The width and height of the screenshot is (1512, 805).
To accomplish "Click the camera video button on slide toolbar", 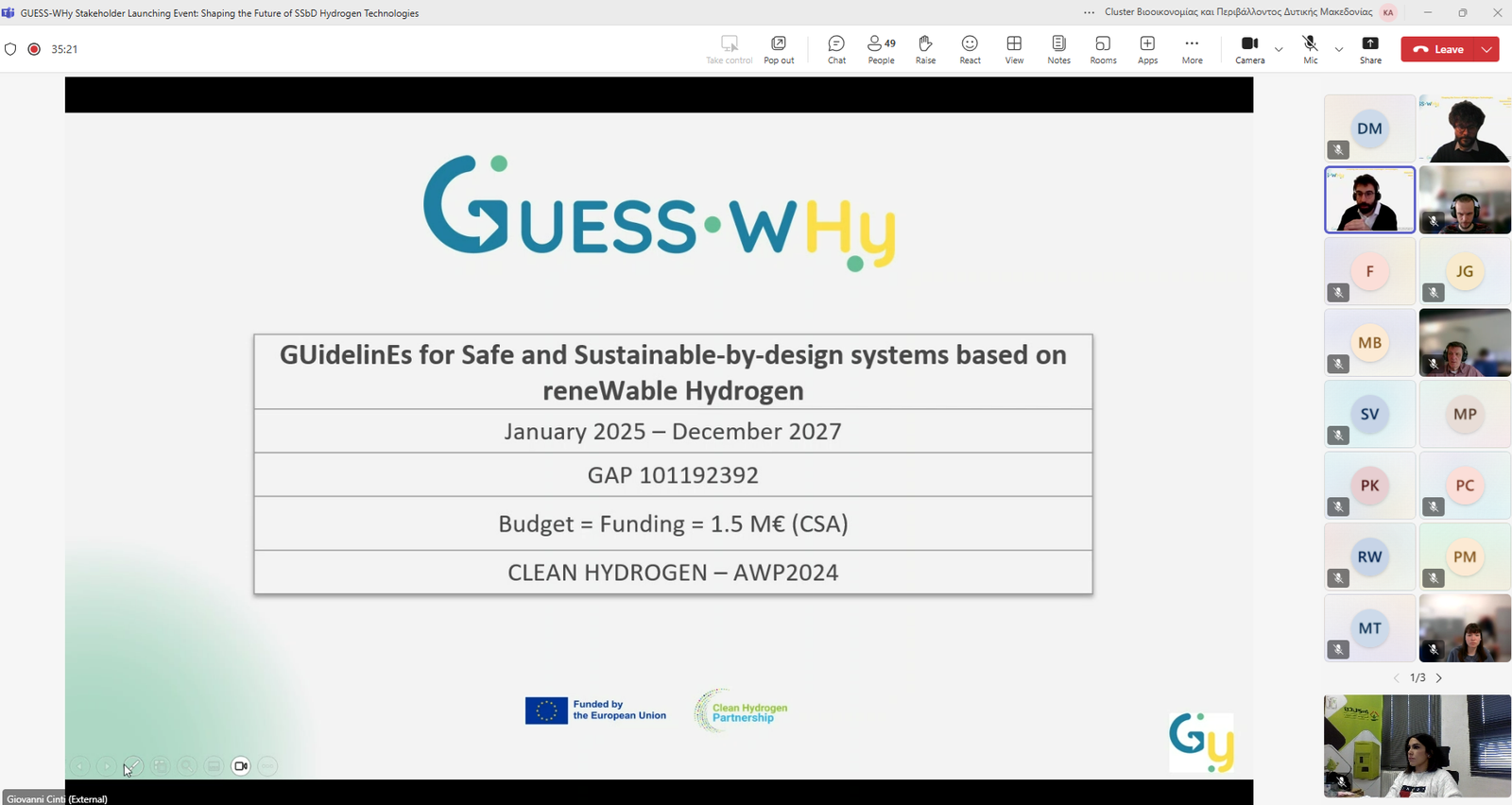I will (x=241, y=766).
